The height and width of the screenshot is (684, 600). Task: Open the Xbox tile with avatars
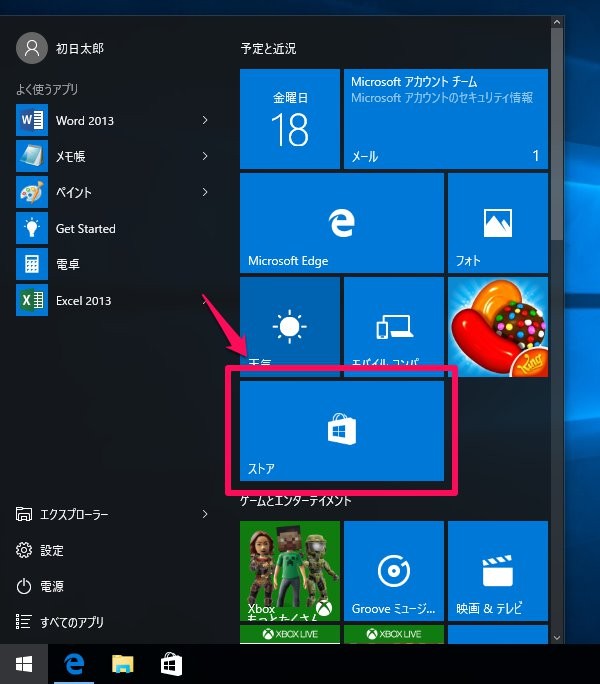coord(290,571)
